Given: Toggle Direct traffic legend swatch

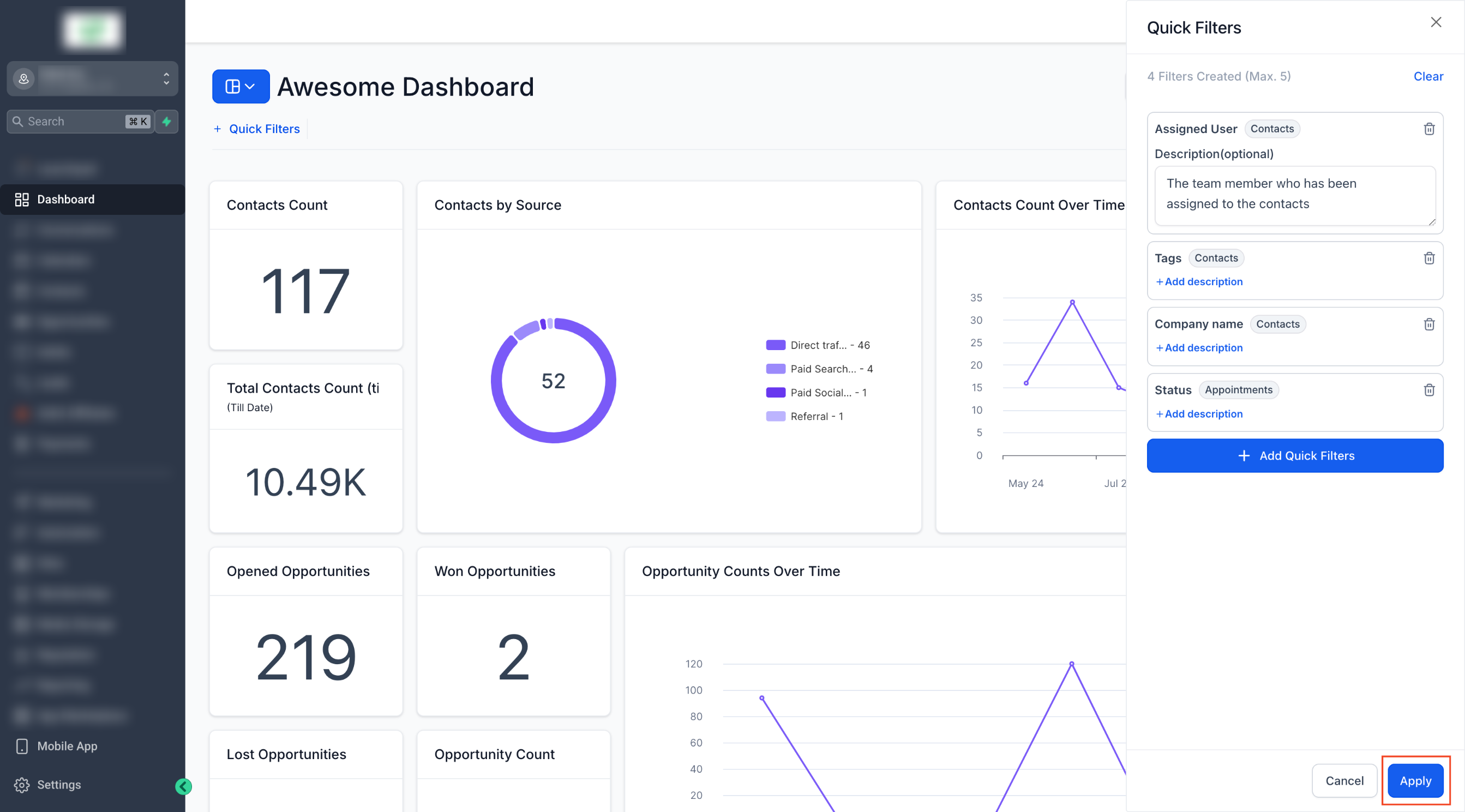Looking at the screenshot, I should pyautogui.click(x=775, y=345).
